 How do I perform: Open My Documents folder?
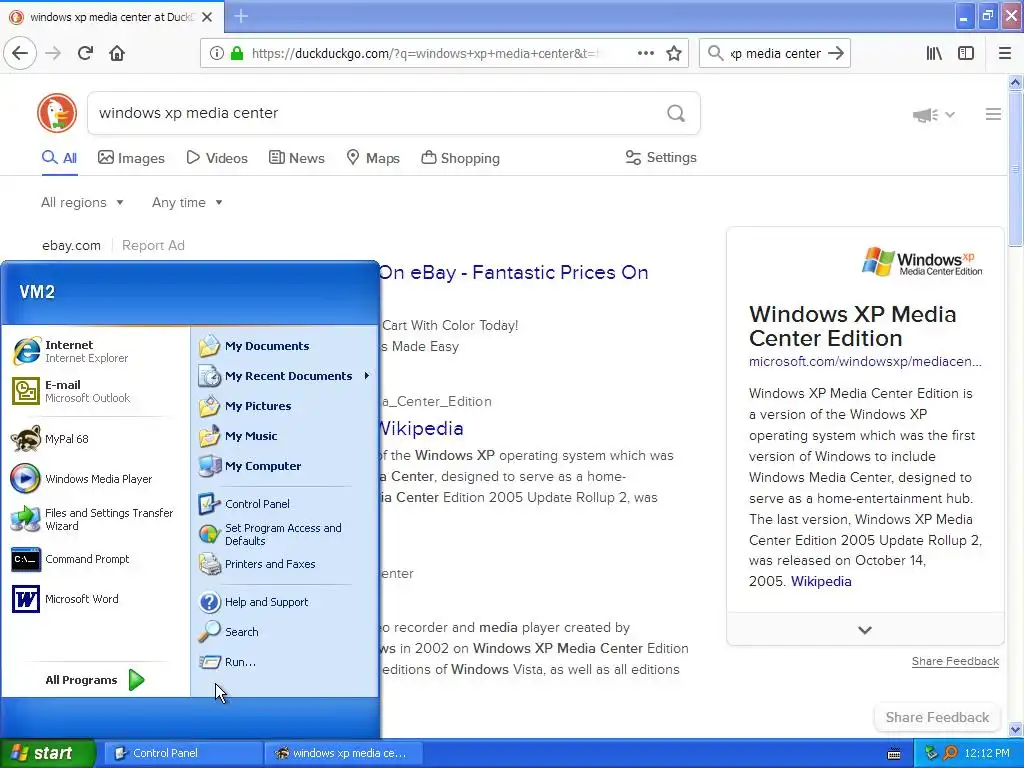[x=285, y=346]
